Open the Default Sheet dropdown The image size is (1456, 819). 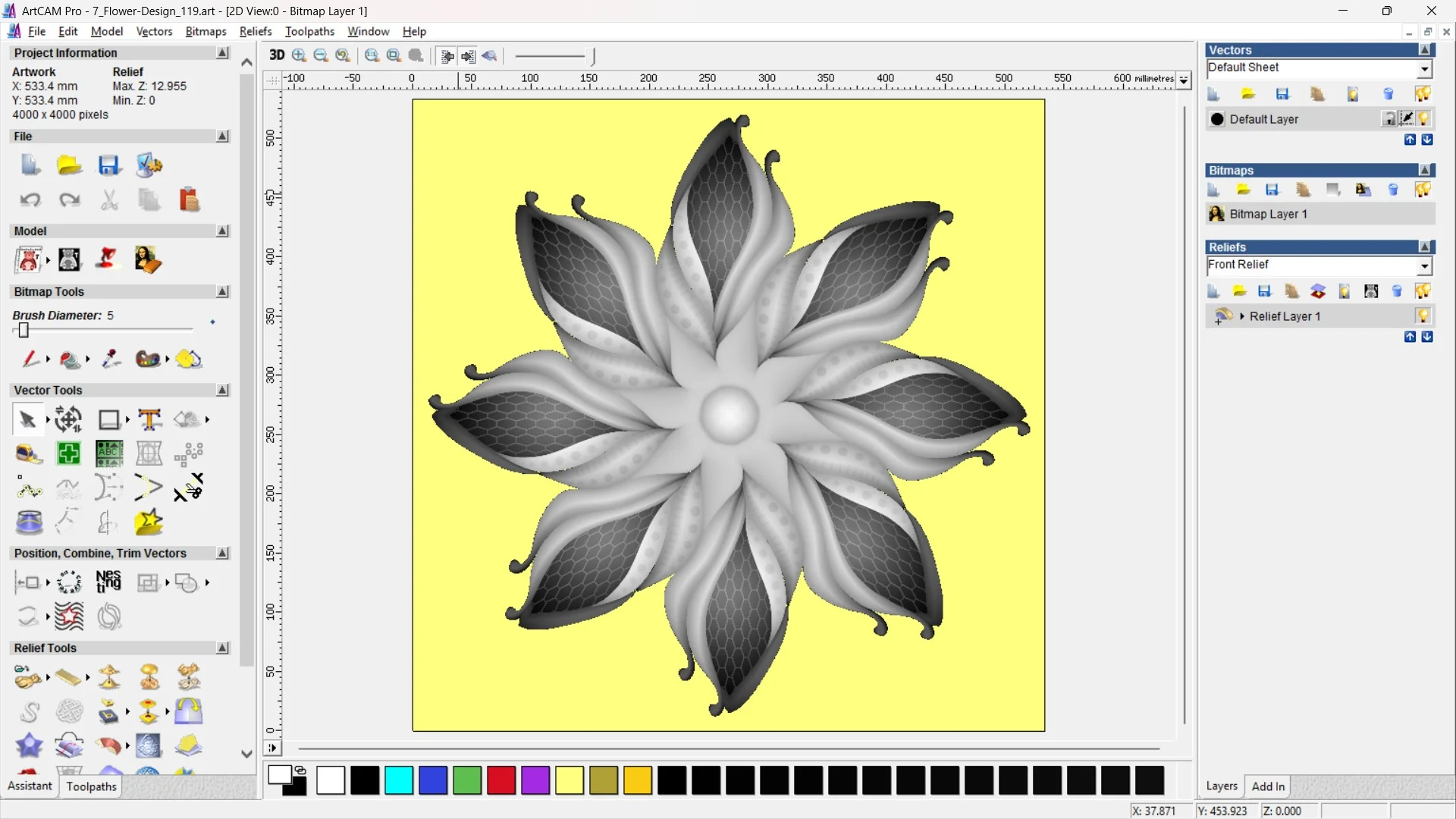1424,68
